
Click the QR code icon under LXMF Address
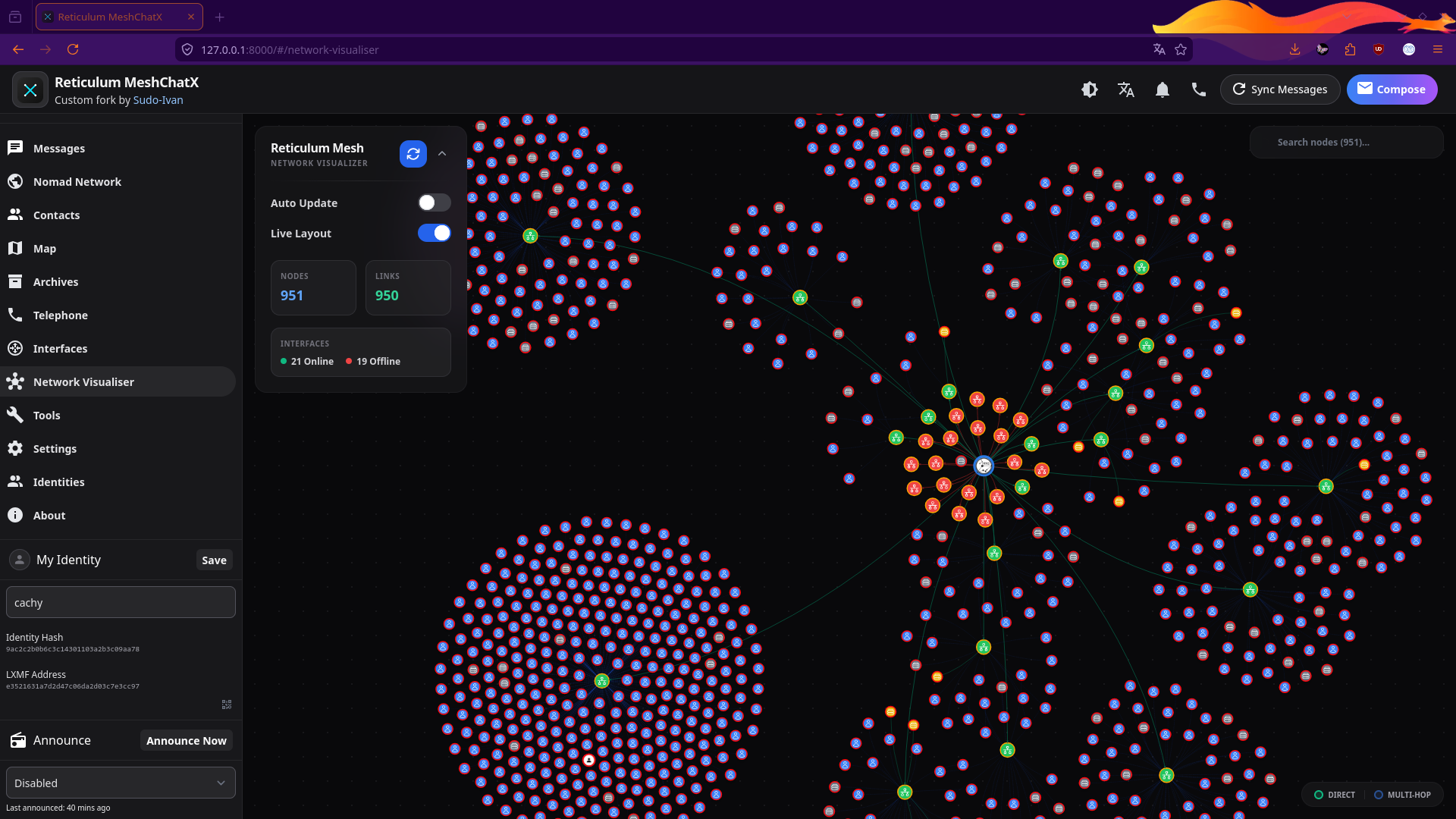pyautogui.click(x=227, y=704)
